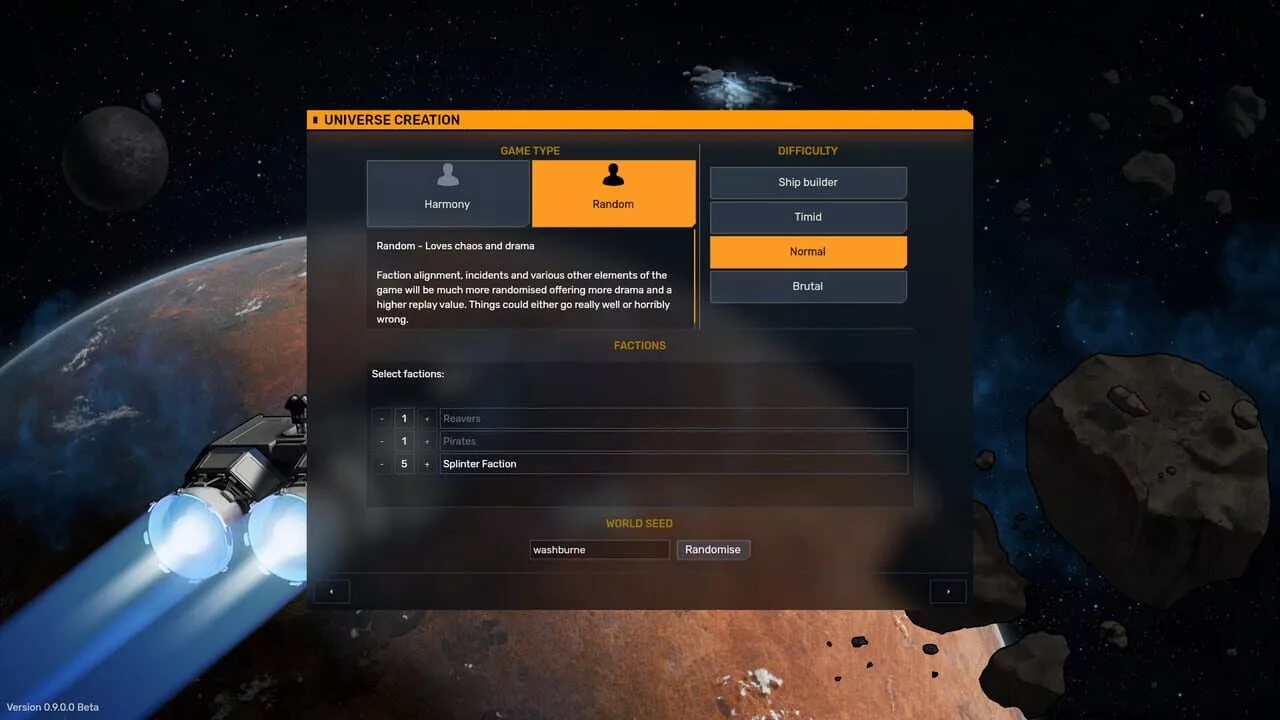Proceed with the right arrow button
Image resolution: width=1280 pixels, height=720 pixels.
click(948, 591)
